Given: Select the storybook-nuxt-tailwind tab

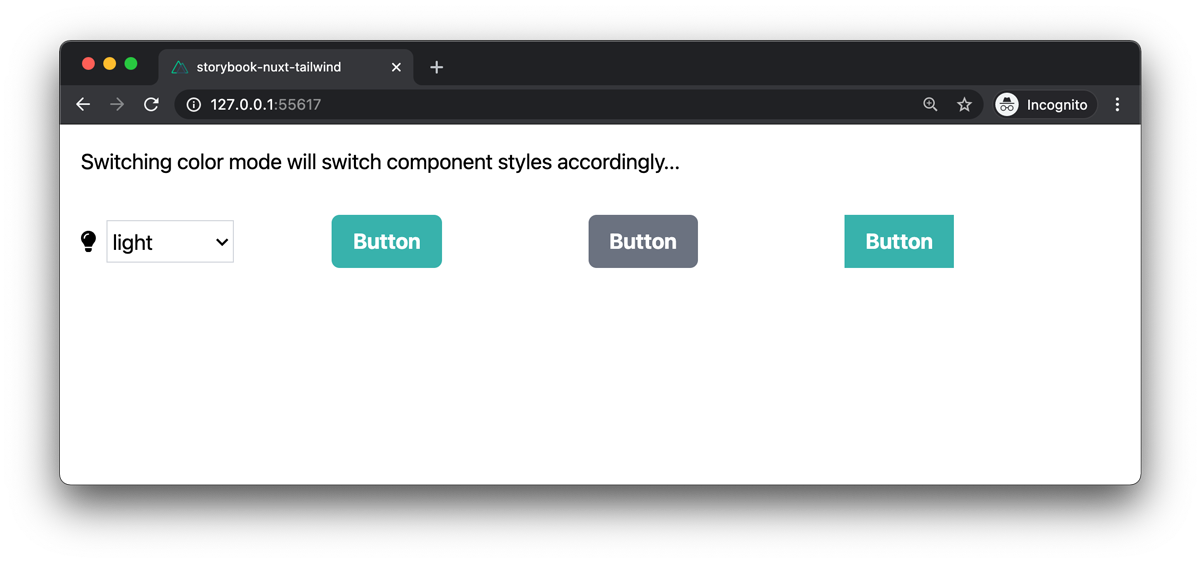Looking at the screenshot, I should click(284, 67).
